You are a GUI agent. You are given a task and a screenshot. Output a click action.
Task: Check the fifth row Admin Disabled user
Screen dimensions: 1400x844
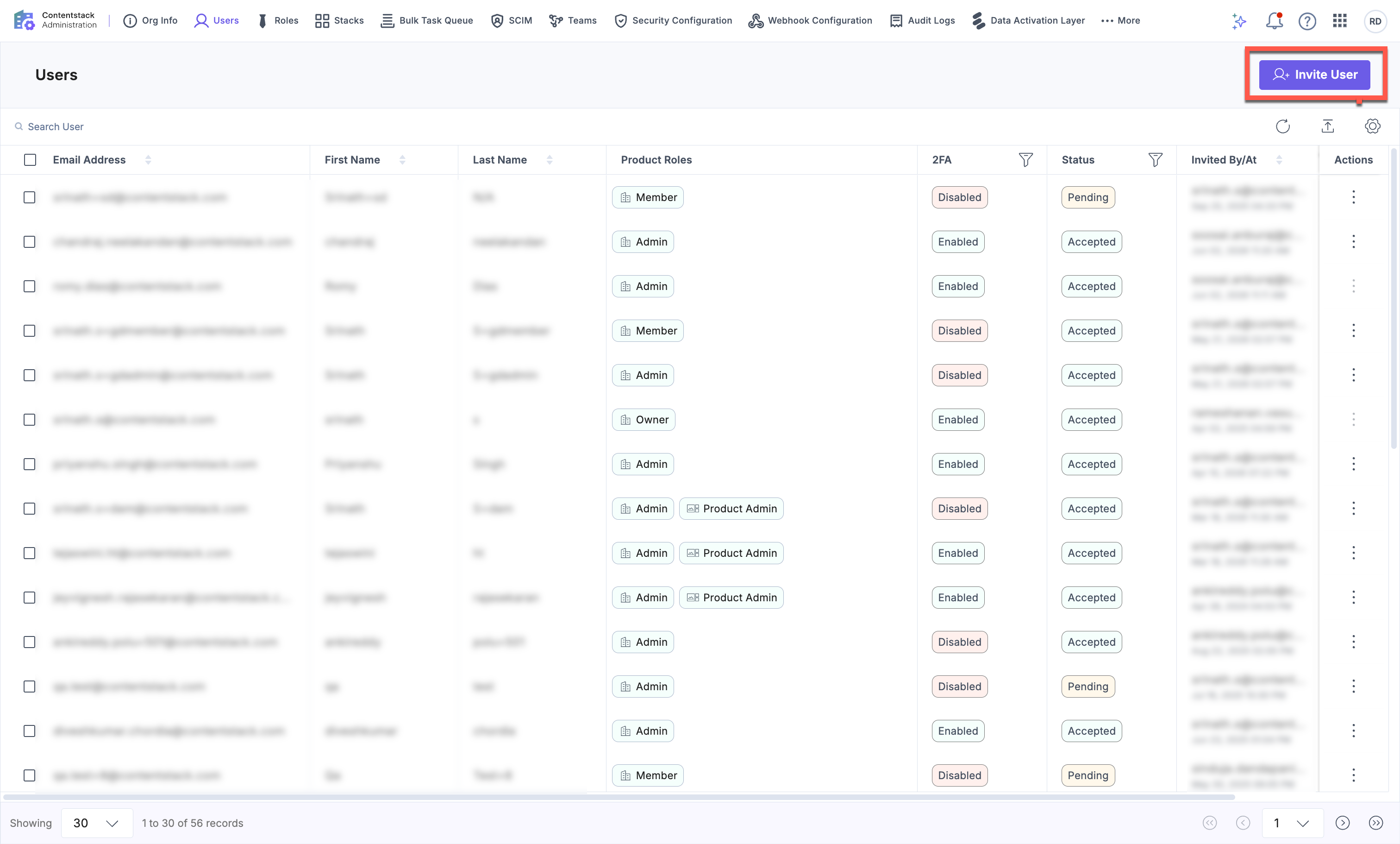click(30, 375)
